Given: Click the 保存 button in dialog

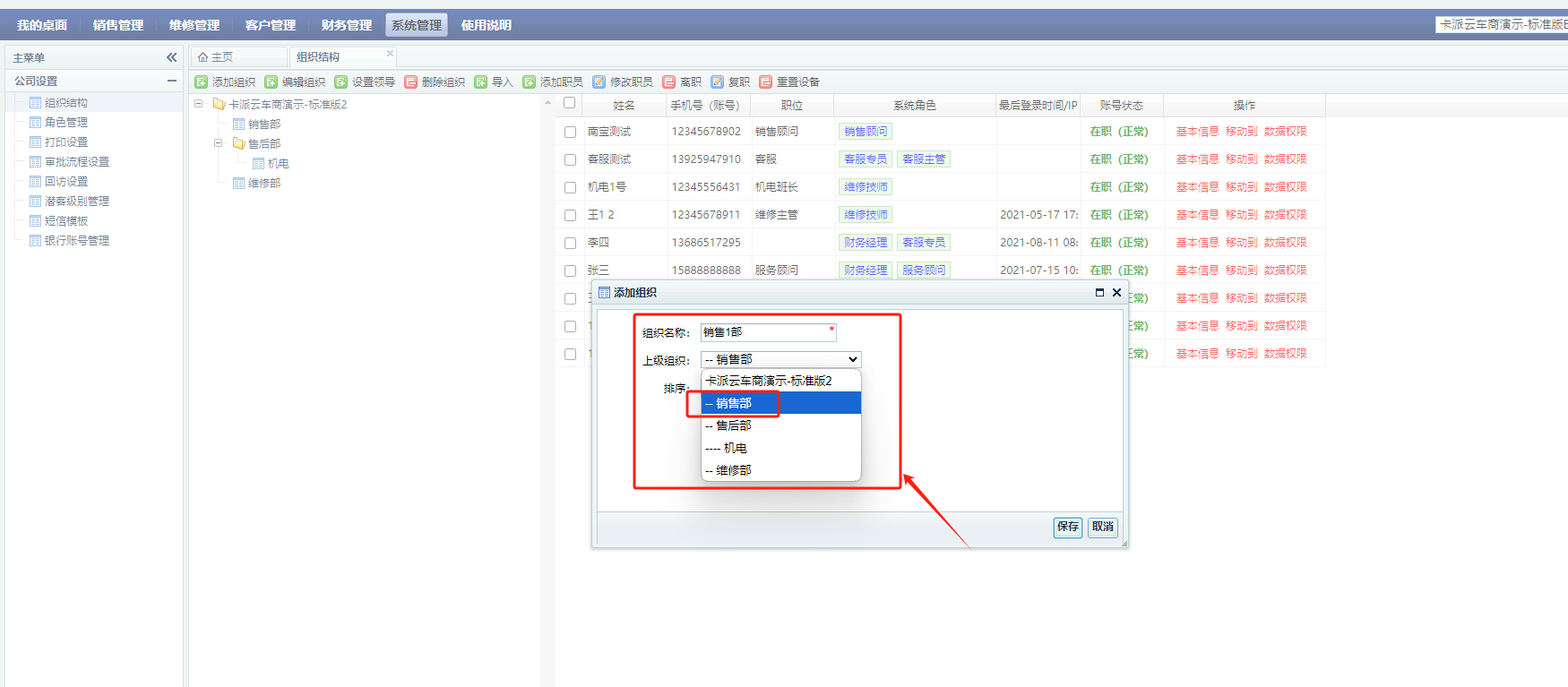Looking at the screenshot, I should tap(1067, 527).
